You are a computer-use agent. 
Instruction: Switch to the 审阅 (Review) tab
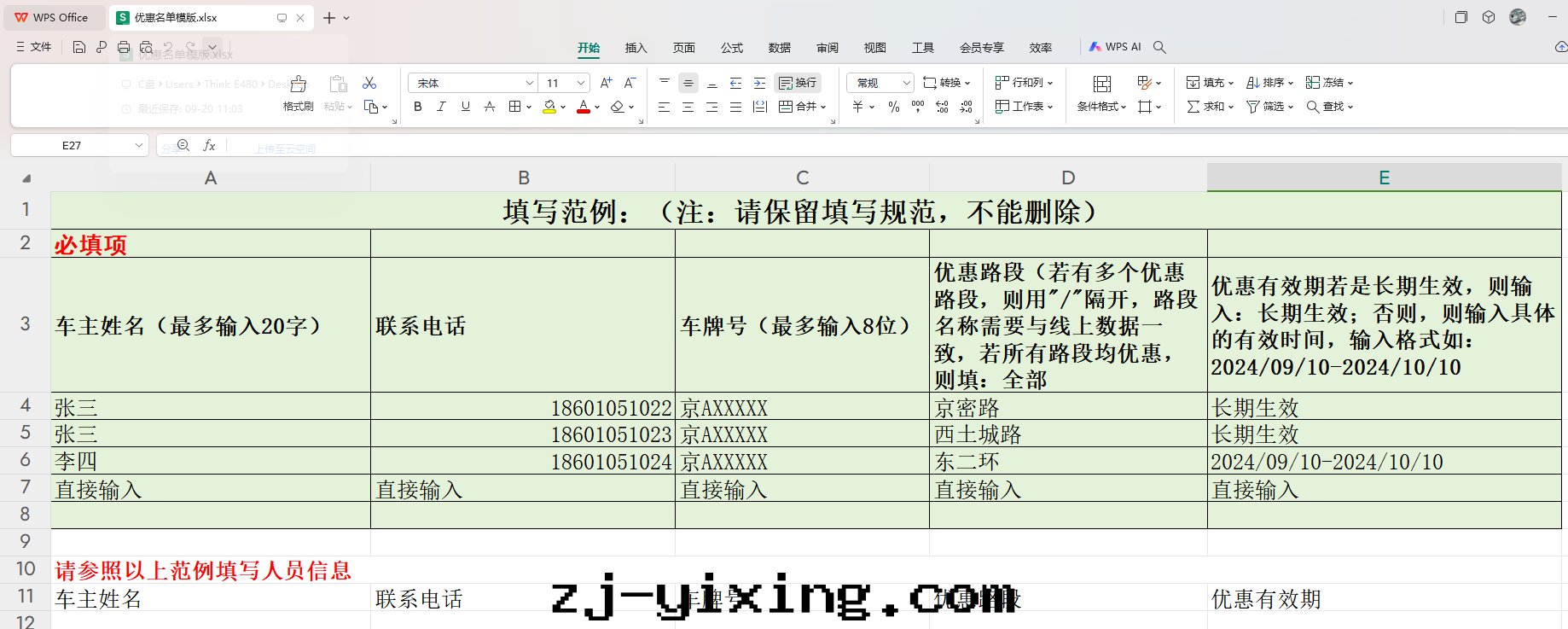(x=827, y=48)
